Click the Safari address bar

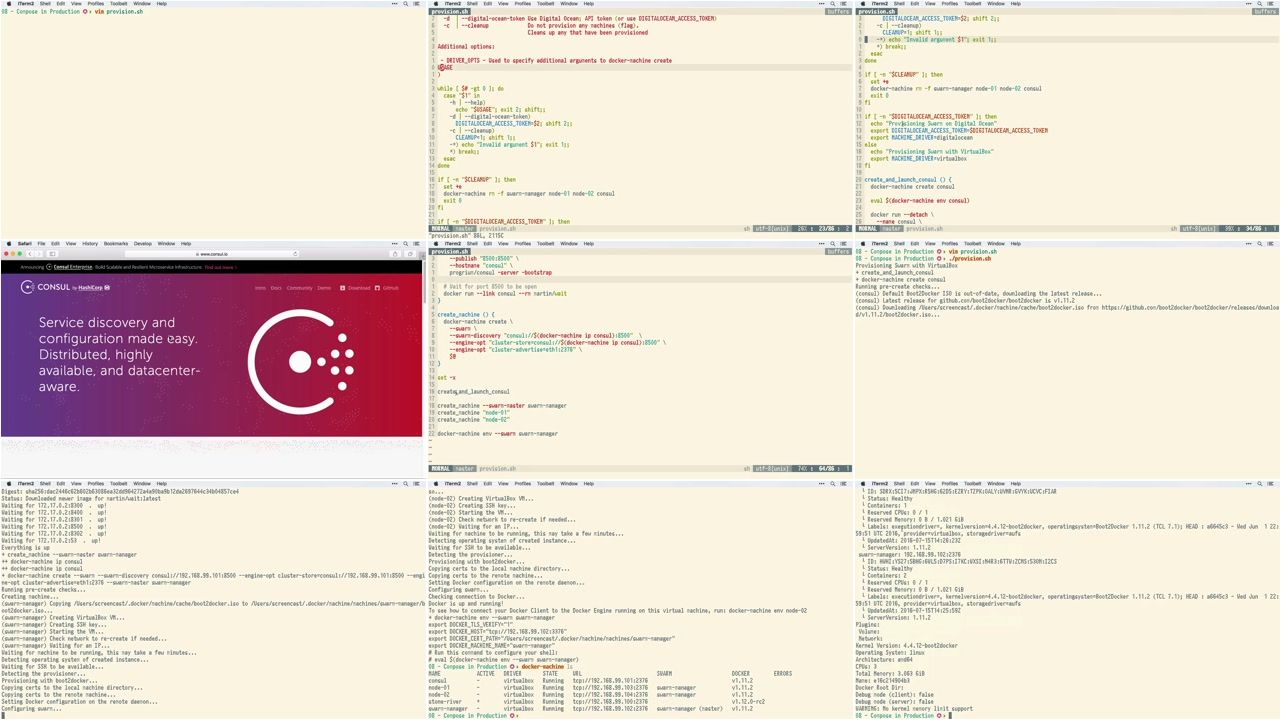pos(213,254)
